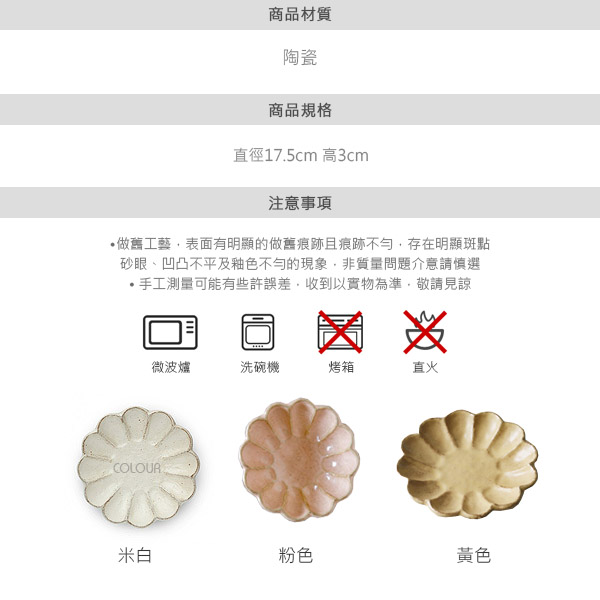Click the beige white flower plate image
600x600 pixels.
[x=138, y=467]
